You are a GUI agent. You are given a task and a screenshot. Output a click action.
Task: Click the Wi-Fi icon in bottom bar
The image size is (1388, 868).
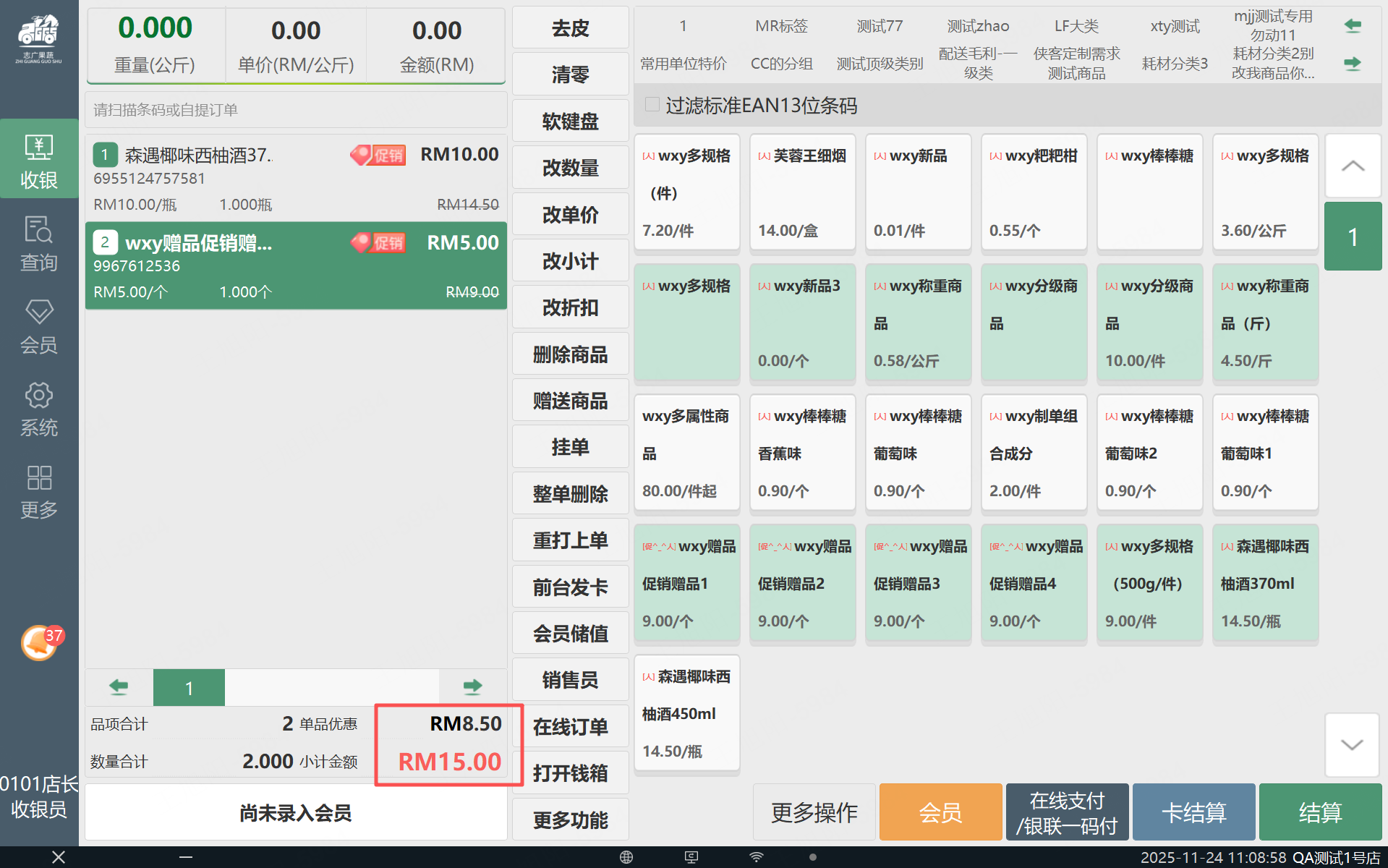tap(757, 857)
